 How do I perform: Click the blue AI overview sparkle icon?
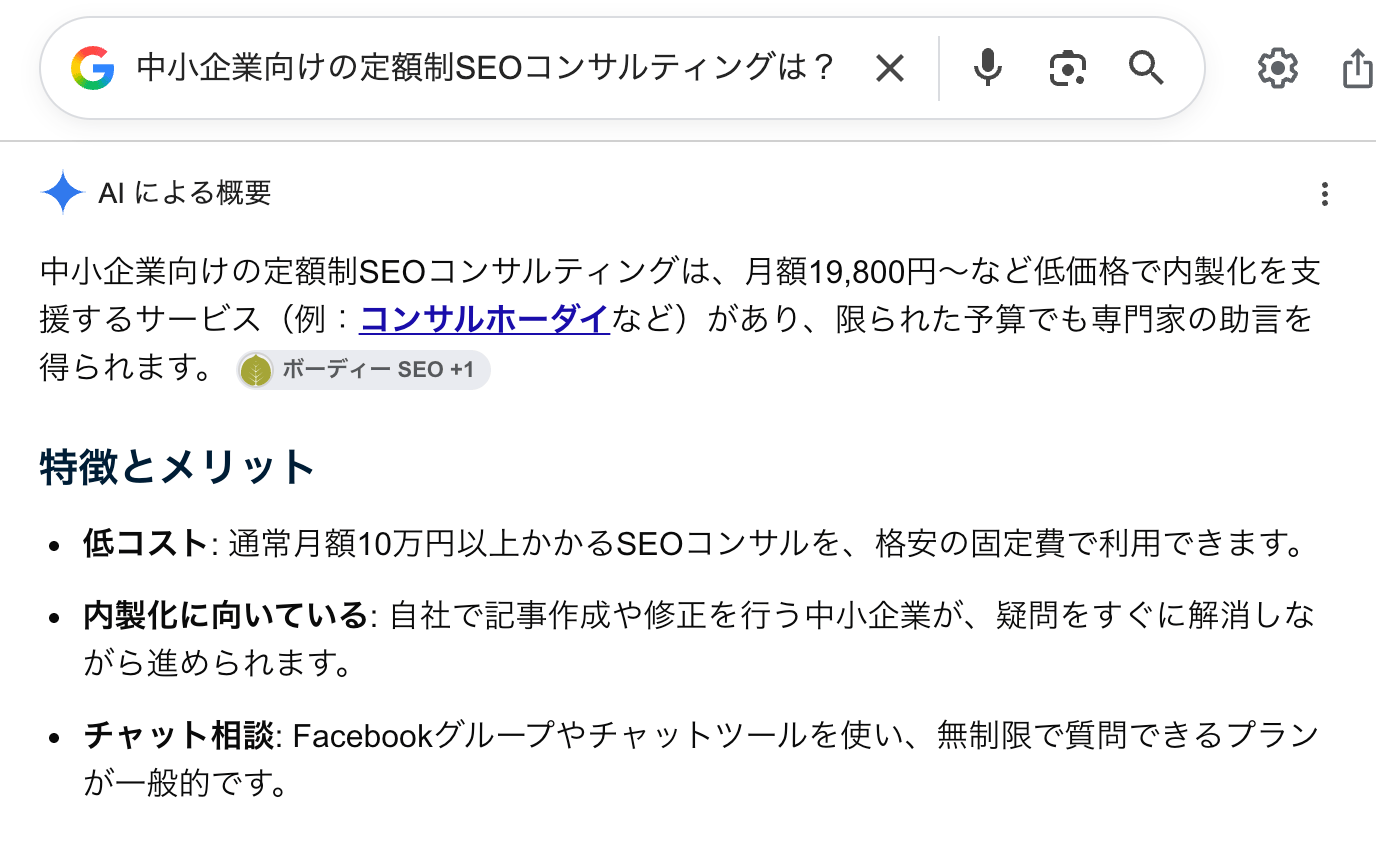[63, 192]
